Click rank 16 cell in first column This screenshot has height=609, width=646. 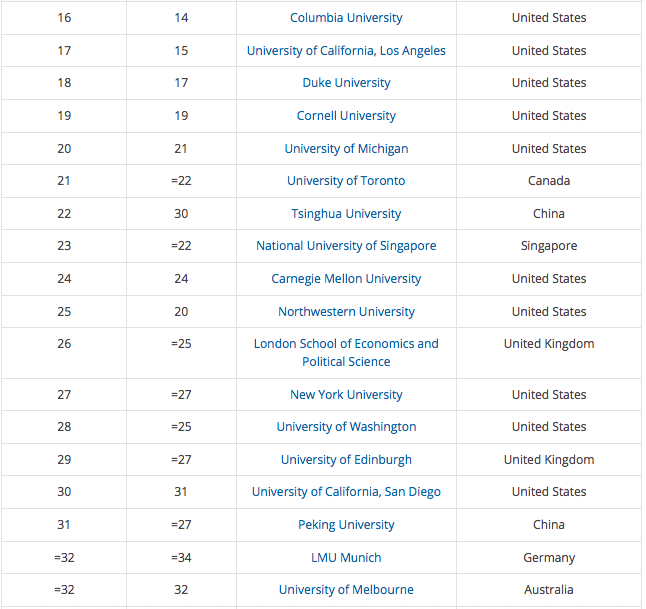pyautogui.click(x=64, y=18)
